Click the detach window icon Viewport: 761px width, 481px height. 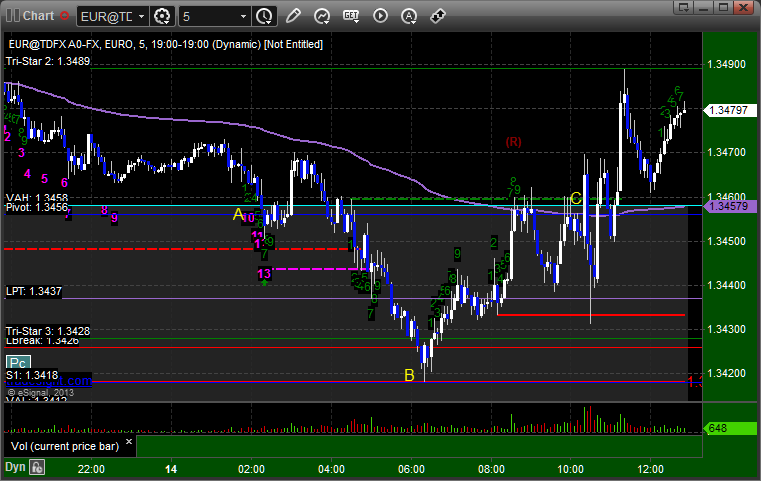pyautogui.click(x=684, y=7)
